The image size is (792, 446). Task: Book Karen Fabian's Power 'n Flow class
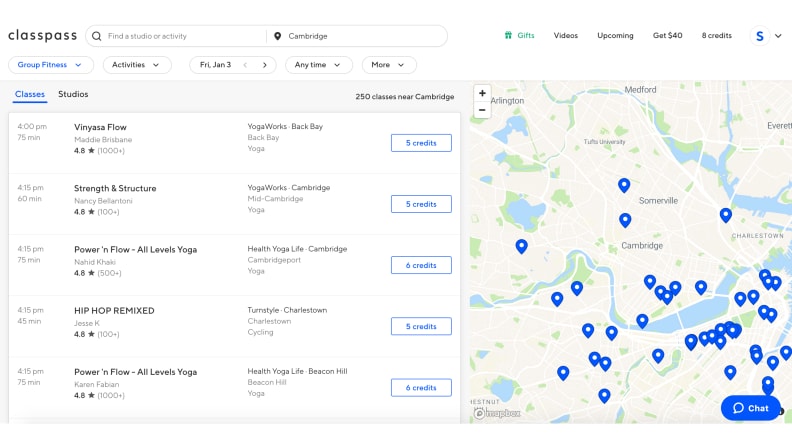pos(421,387)
